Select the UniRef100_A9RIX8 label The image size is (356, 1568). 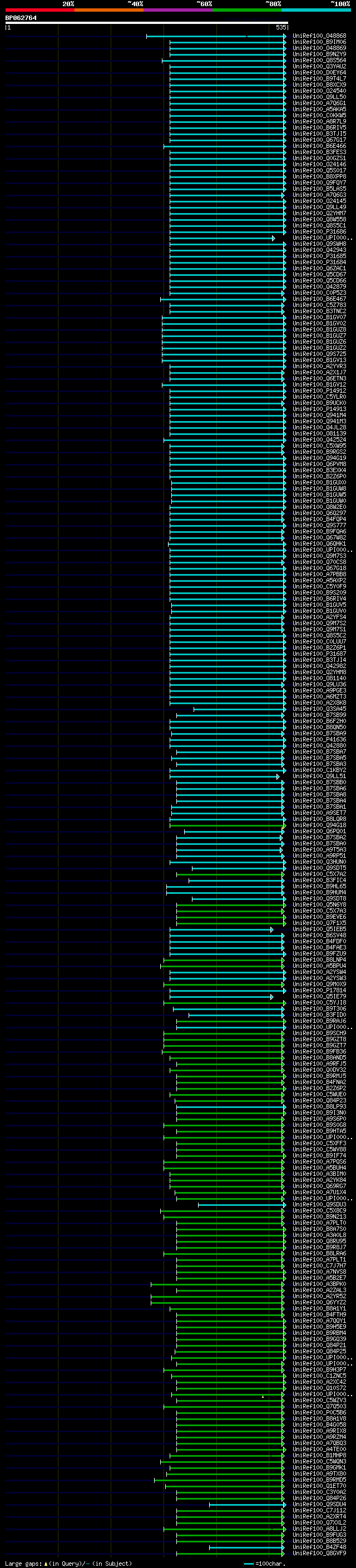coord(319,1431)
